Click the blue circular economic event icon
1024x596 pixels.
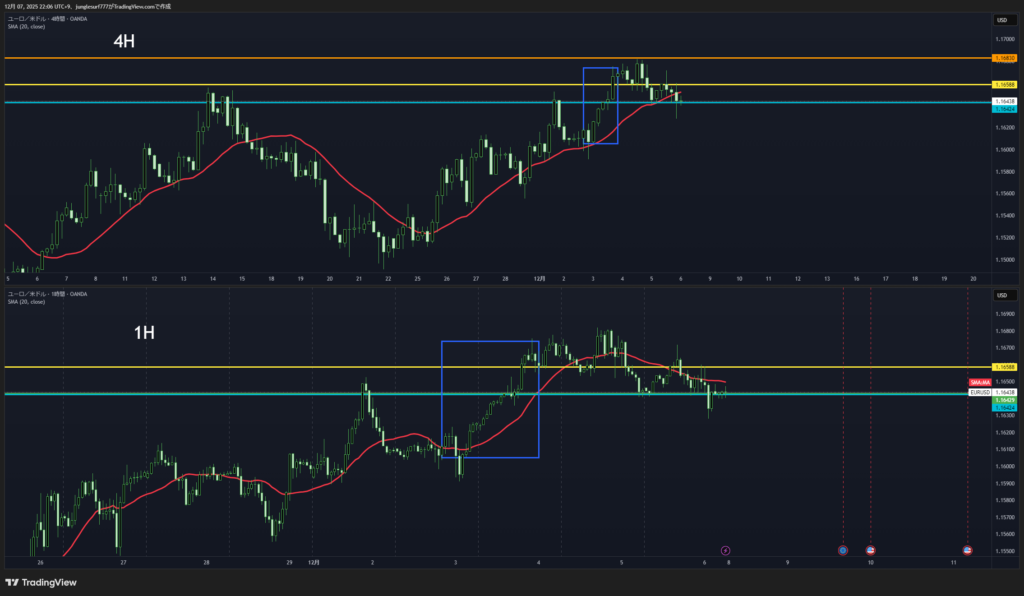[x=843, y=550]
